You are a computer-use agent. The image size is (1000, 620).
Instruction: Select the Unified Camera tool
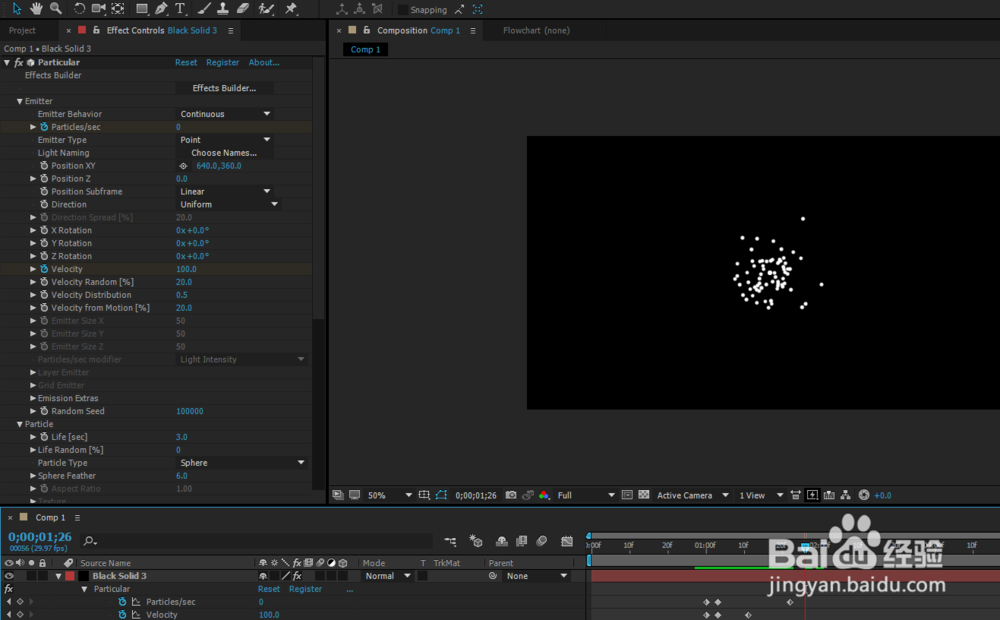pyautogui.click(x=98, y=8)
